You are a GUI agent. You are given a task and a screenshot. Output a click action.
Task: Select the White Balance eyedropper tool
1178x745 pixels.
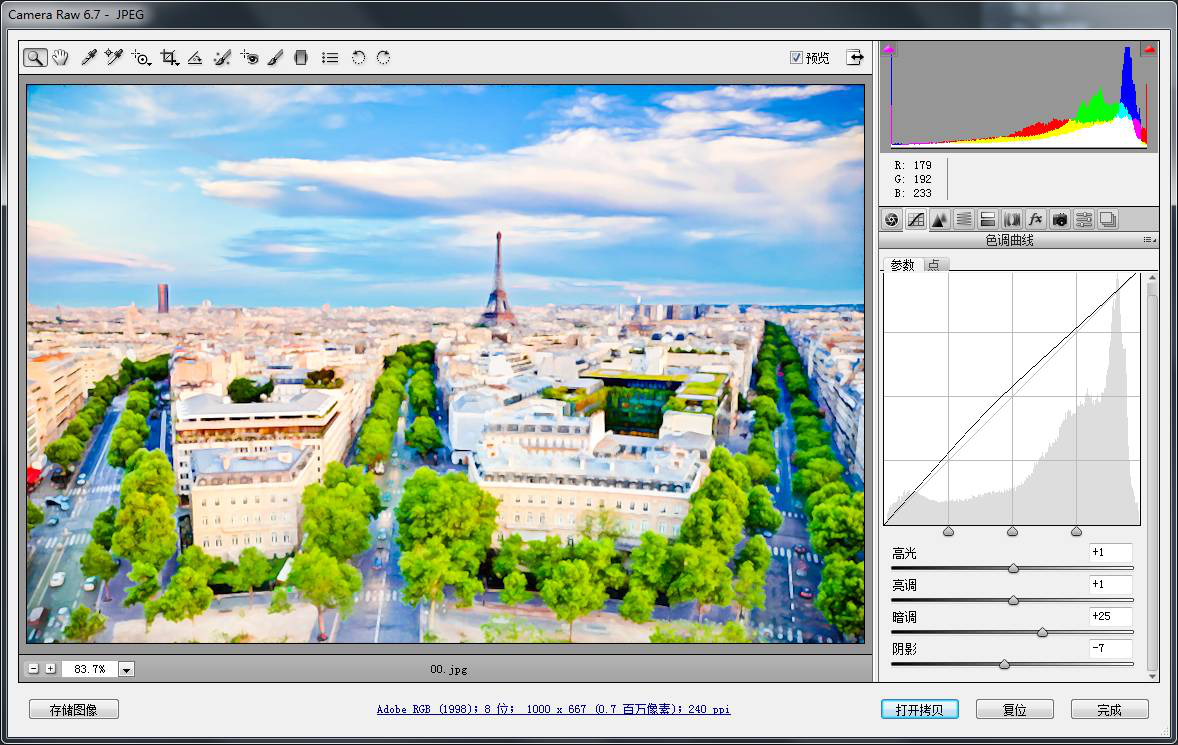89,58
